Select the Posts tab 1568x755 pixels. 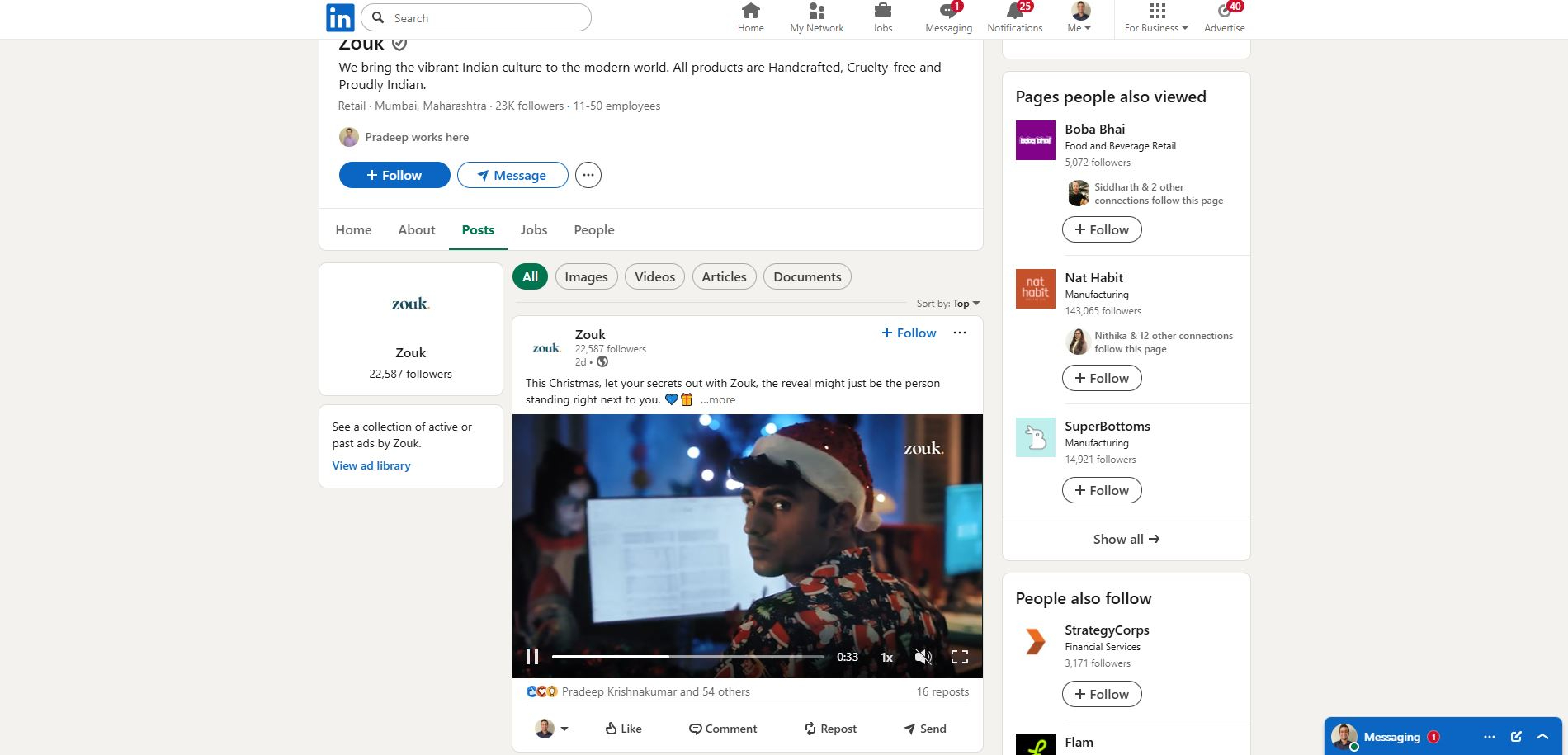click(x=478, y=229)
